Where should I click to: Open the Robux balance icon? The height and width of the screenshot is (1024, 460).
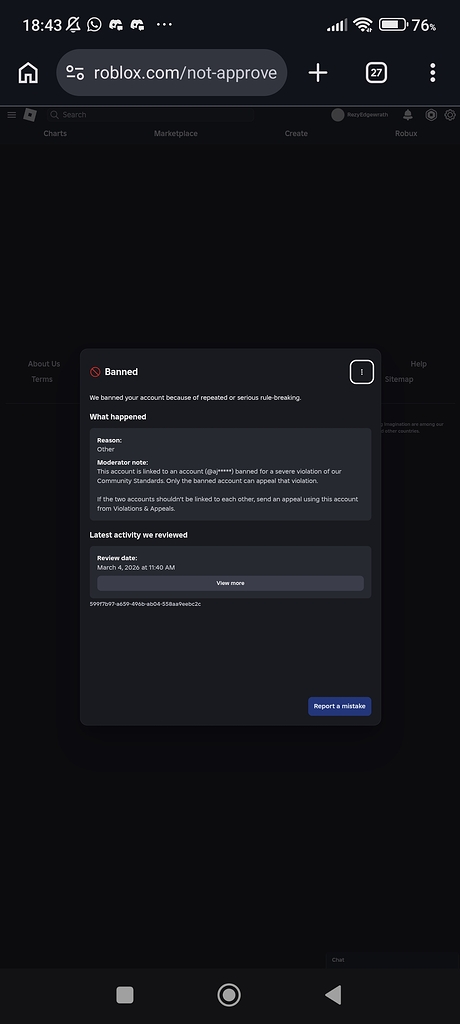point(431,115)
